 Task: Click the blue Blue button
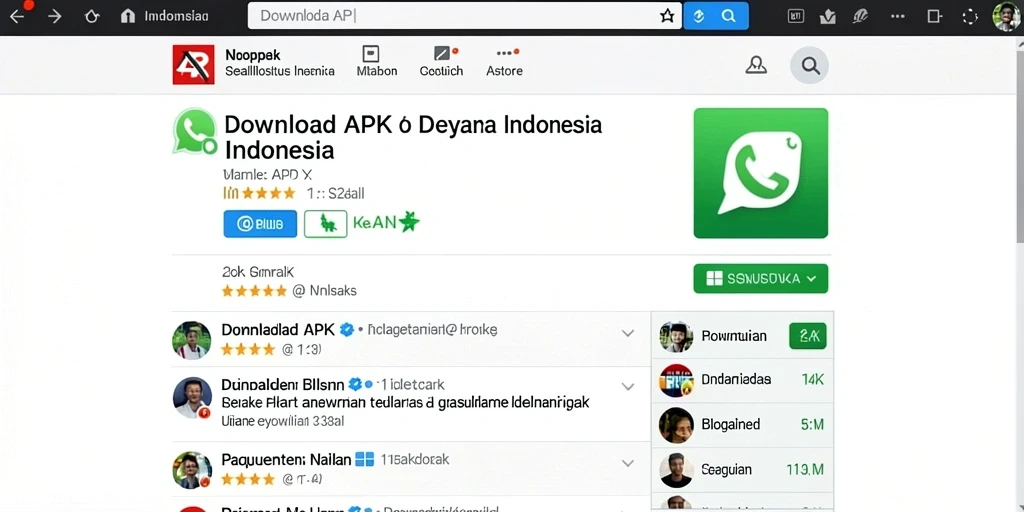(260, 224)
